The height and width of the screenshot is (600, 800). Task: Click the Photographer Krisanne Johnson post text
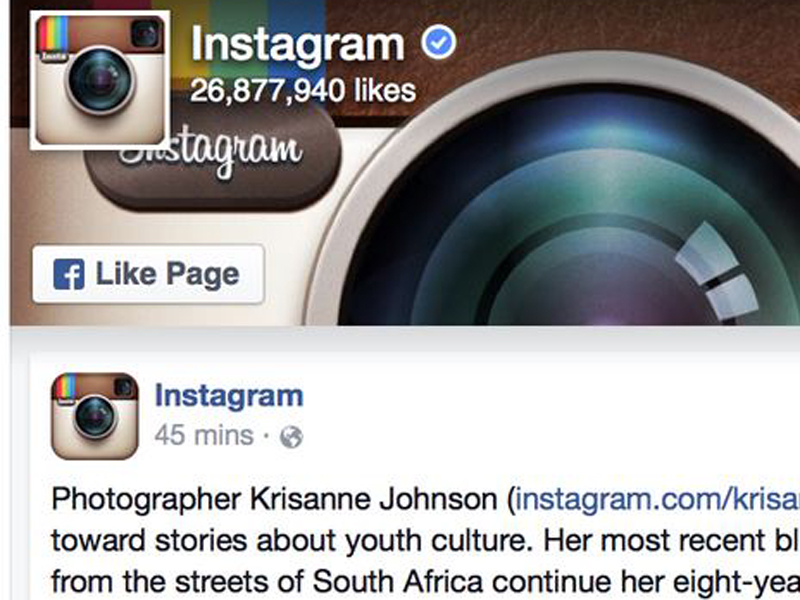coord(274,498)
